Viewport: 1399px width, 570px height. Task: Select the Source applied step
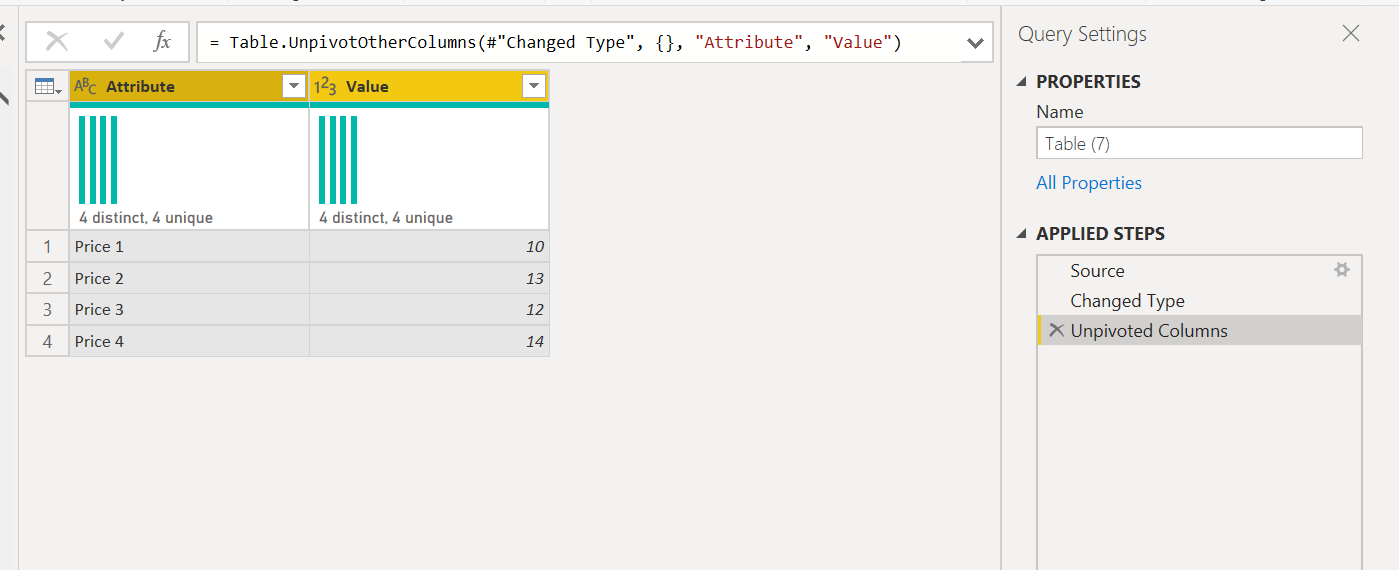1200,271
